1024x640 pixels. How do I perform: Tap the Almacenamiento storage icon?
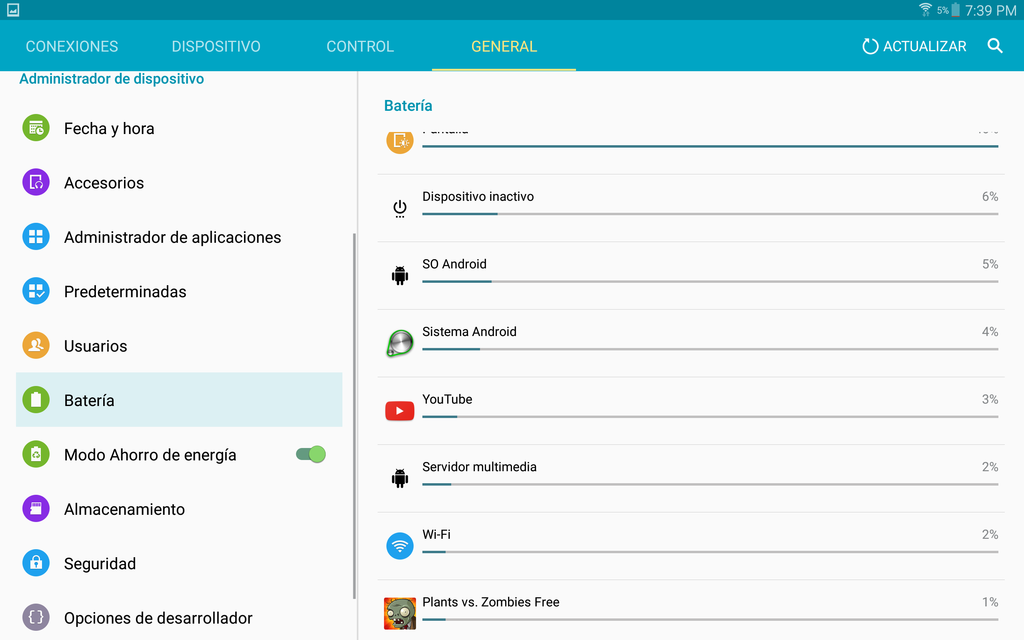coord(36,509)
